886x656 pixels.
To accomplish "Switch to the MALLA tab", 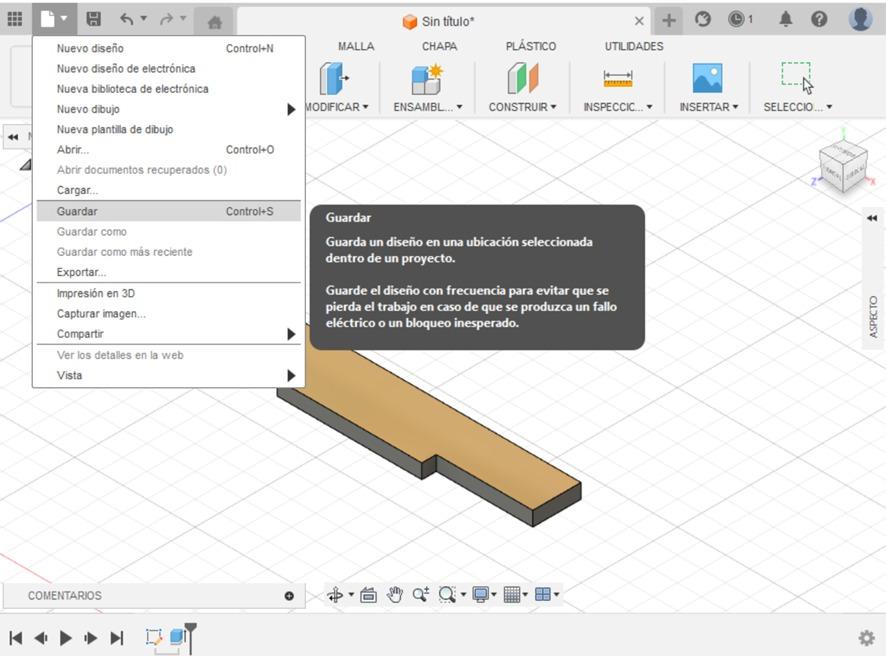I will coord(356,46).
